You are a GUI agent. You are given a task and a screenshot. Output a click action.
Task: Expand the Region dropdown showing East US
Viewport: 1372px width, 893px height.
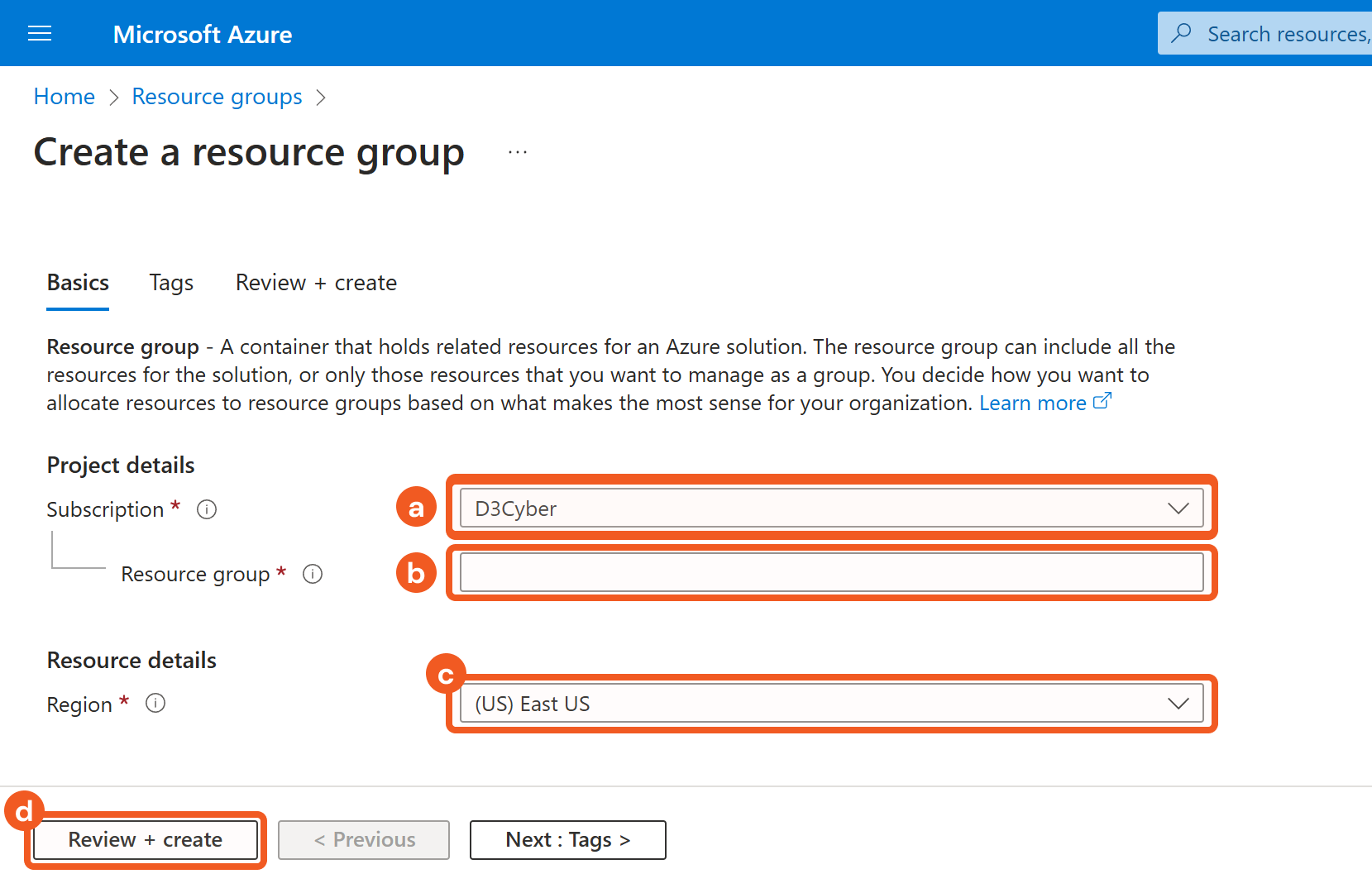tap(831, 704)
